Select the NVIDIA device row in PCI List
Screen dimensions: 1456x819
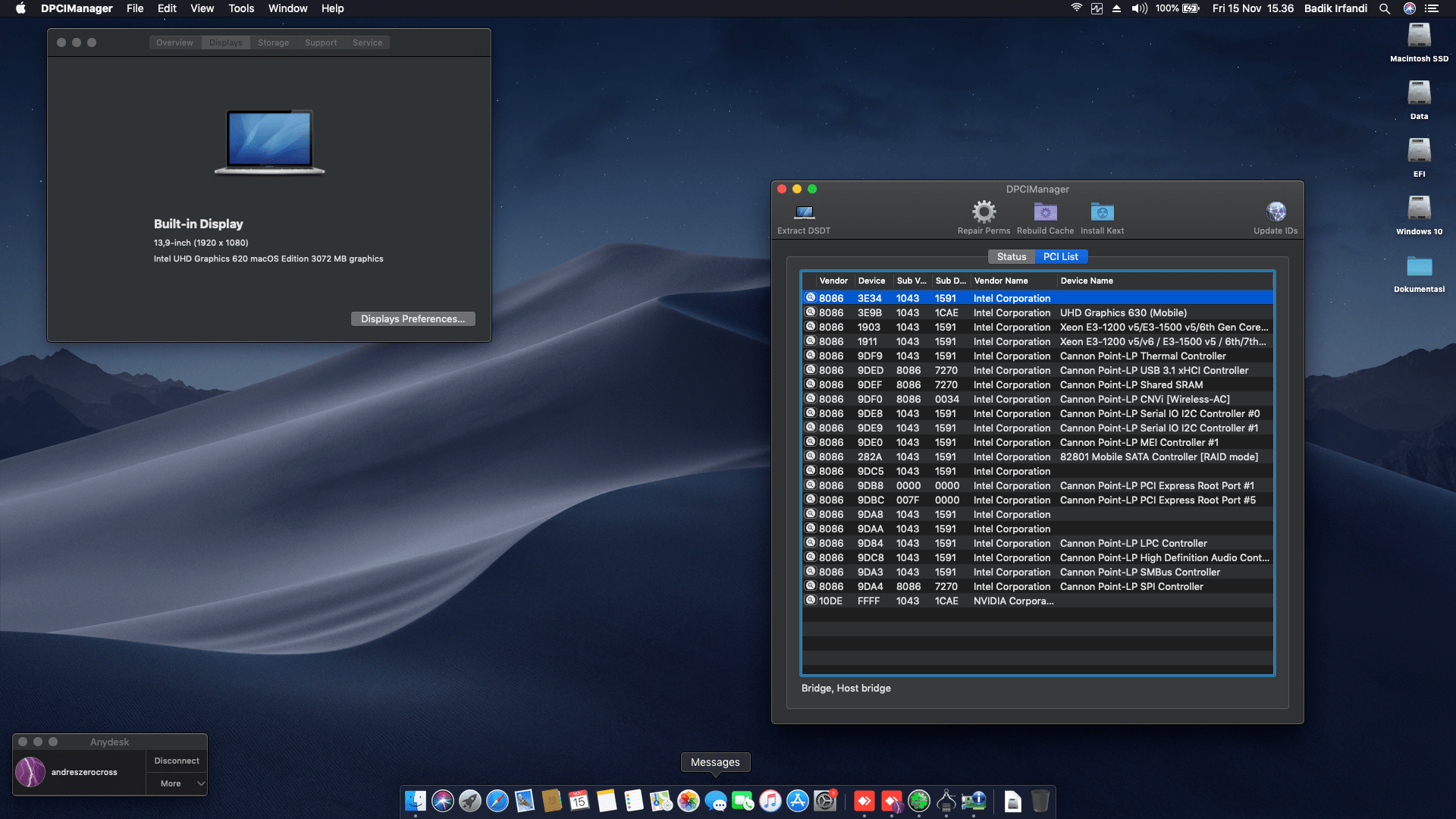tap(986, 601)
